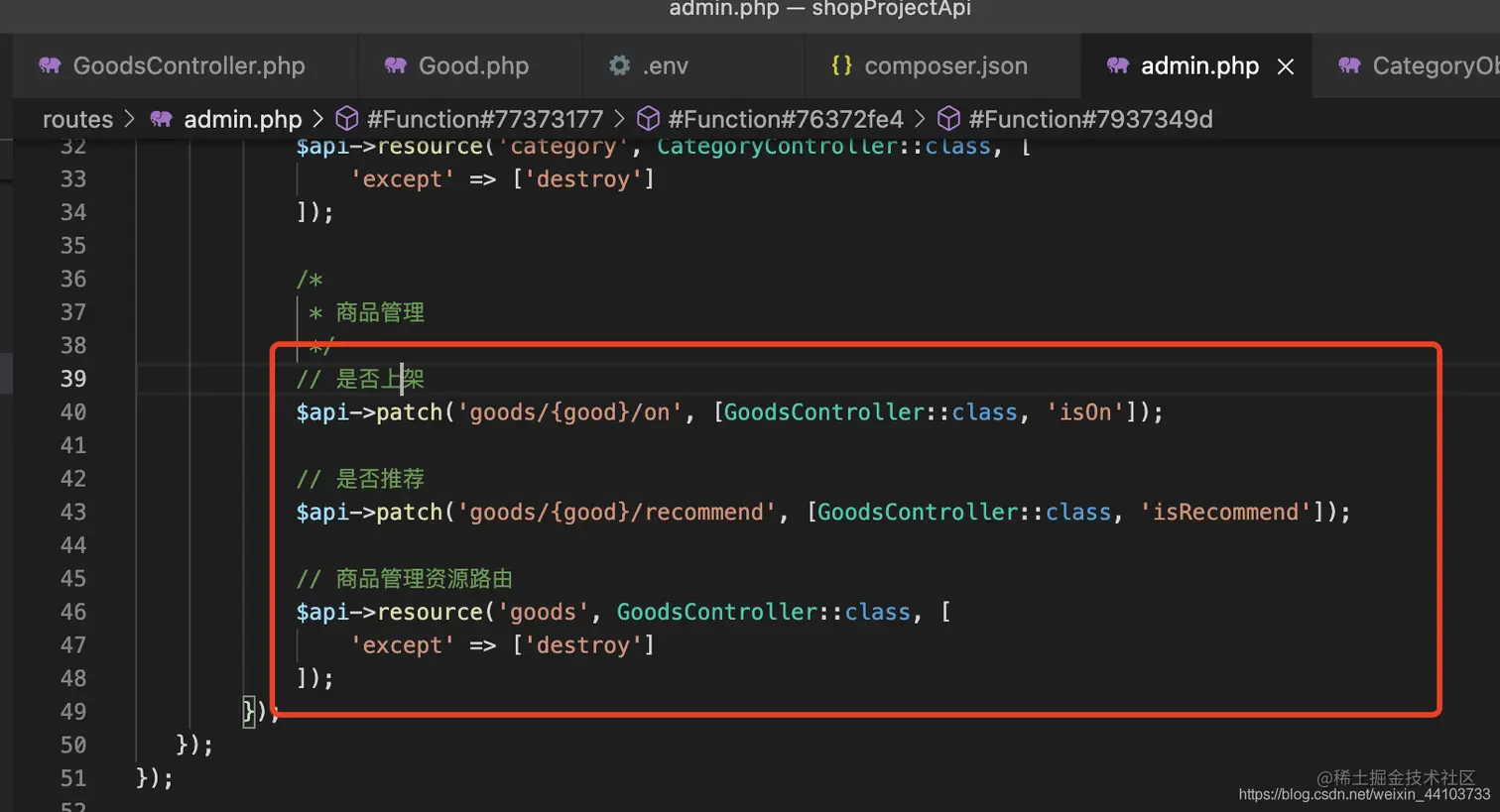Open breadcrumb #Function#76372fe4
Screen dimensions: 1500x812
pos(786,119)
